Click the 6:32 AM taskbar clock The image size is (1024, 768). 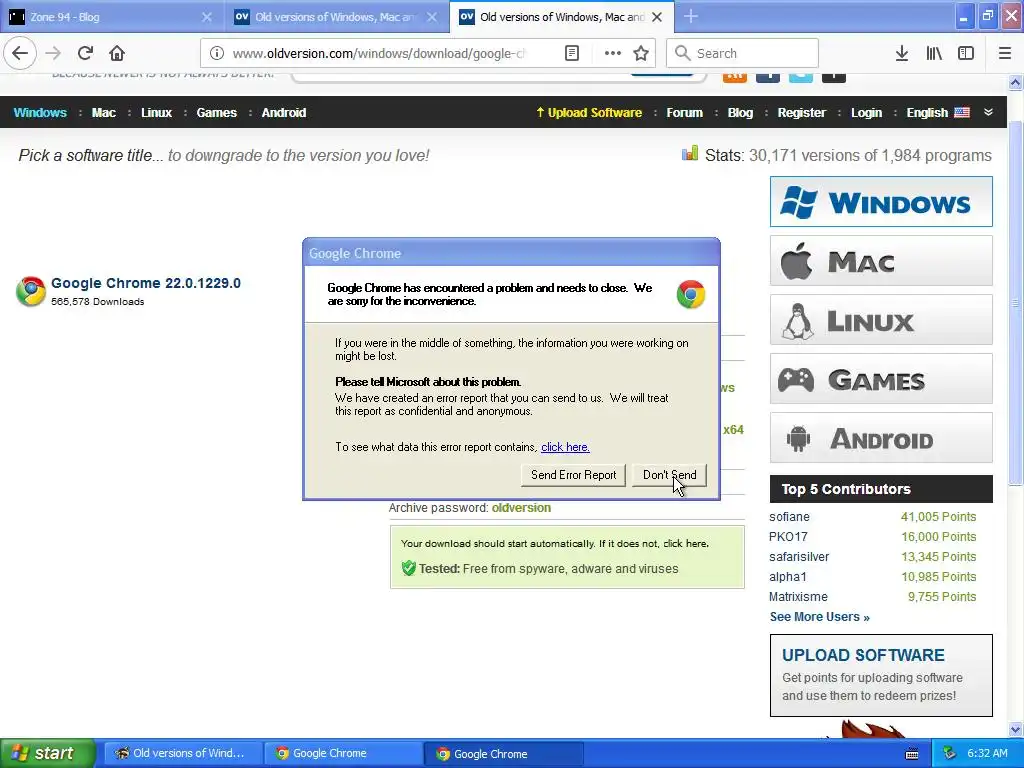pos(987,753)
